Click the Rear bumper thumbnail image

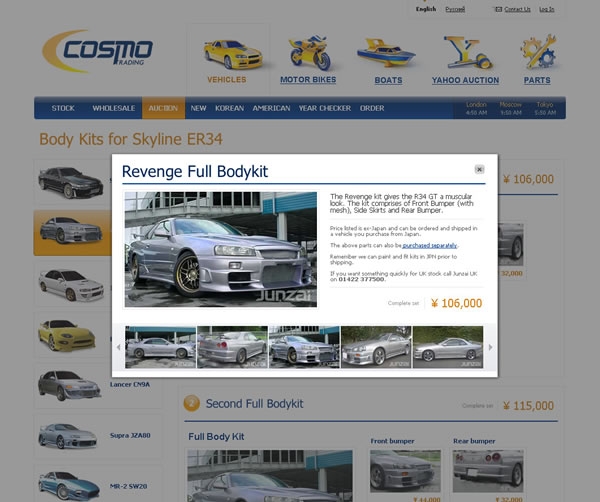tap(488, 471)
